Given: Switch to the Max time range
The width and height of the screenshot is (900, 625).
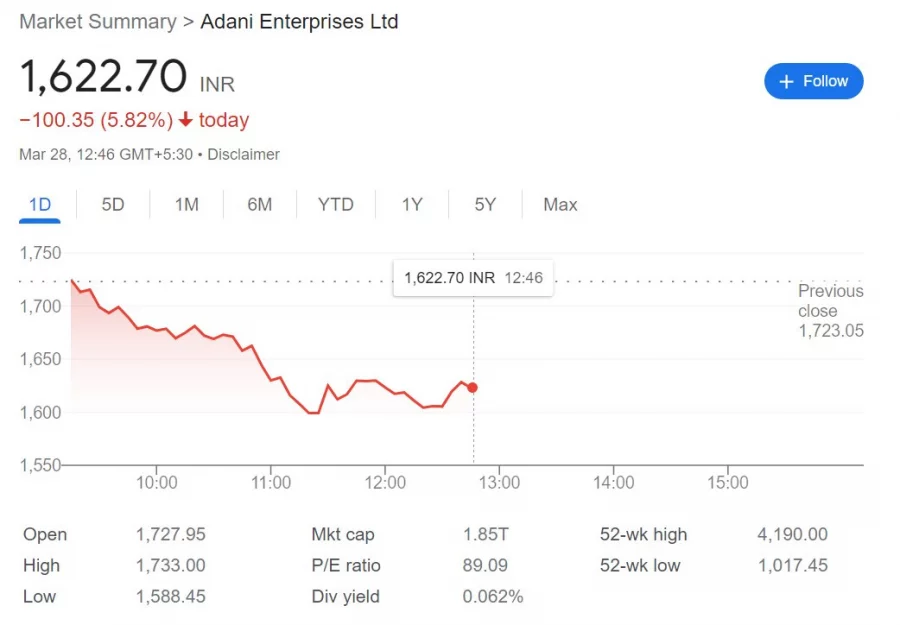Looking at the screenshot, I should coord(560,204).
